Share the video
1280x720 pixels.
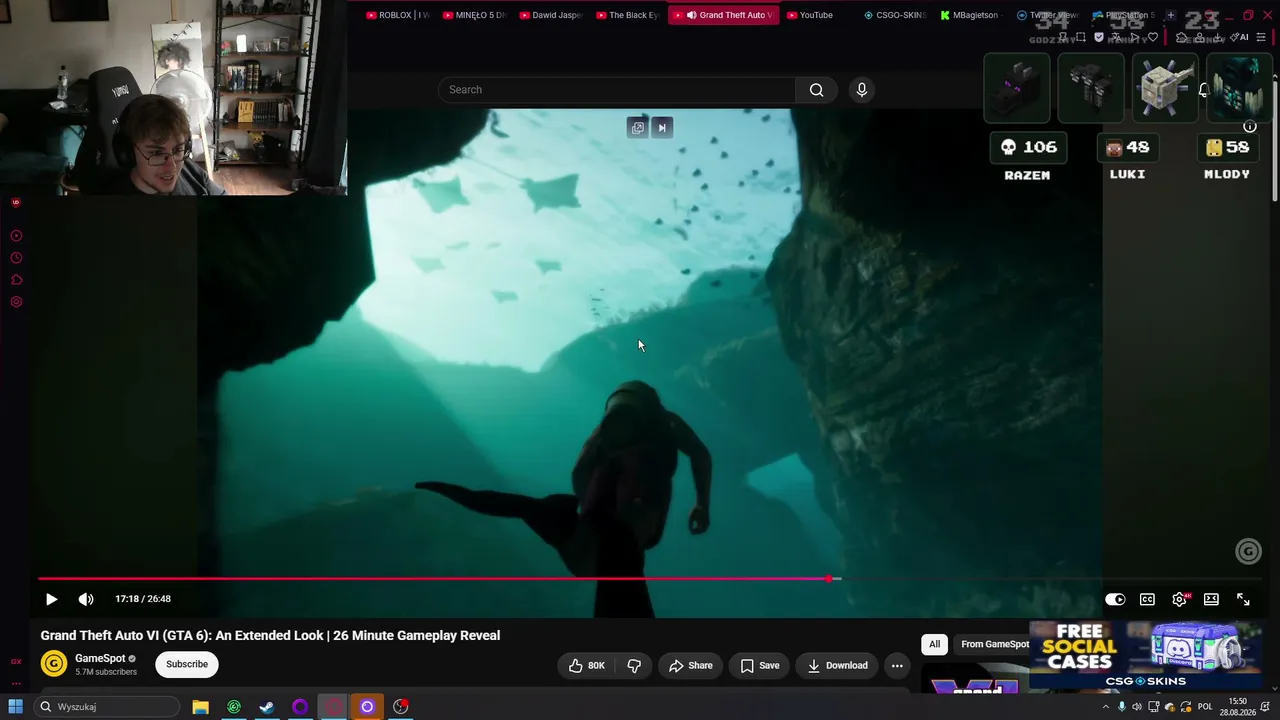pos(691,665)
